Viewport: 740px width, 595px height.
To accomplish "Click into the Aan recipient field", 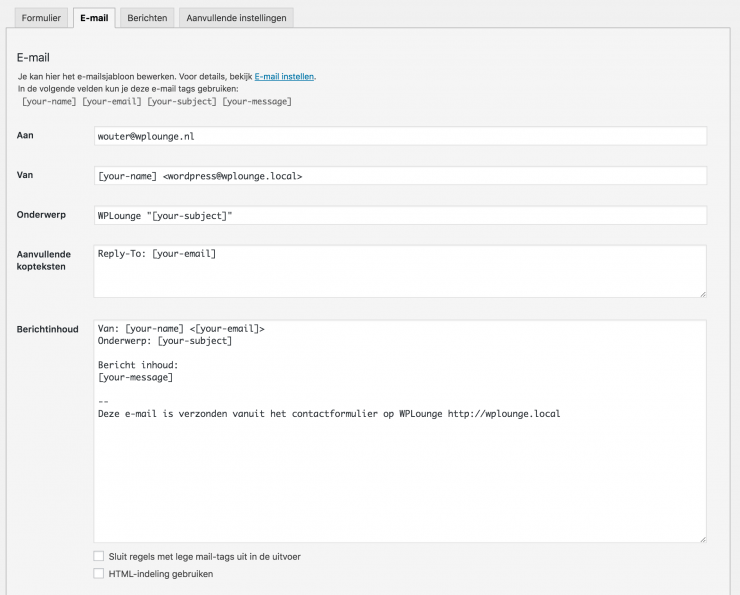I will point(400,136).
